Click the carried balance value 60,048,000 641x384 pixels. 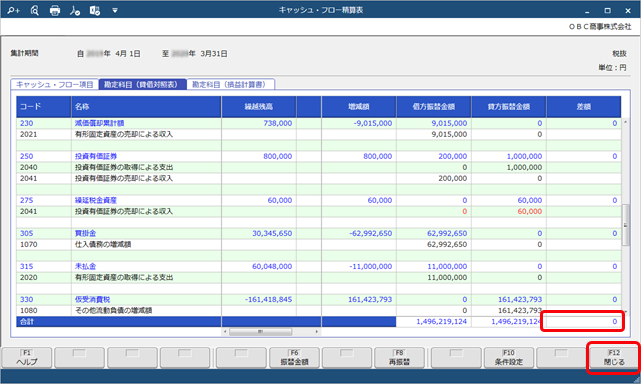(x=272, y=267)
